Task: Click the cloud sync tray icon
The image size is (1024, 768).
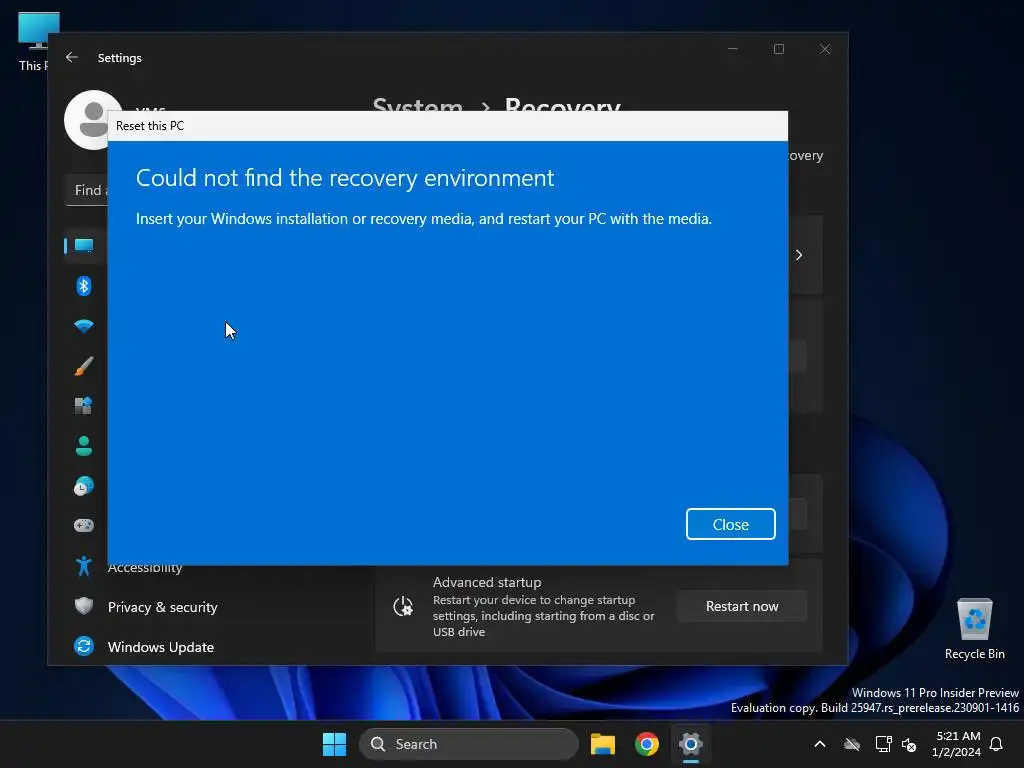Action: pyautogui.click(x=852, y=744)
